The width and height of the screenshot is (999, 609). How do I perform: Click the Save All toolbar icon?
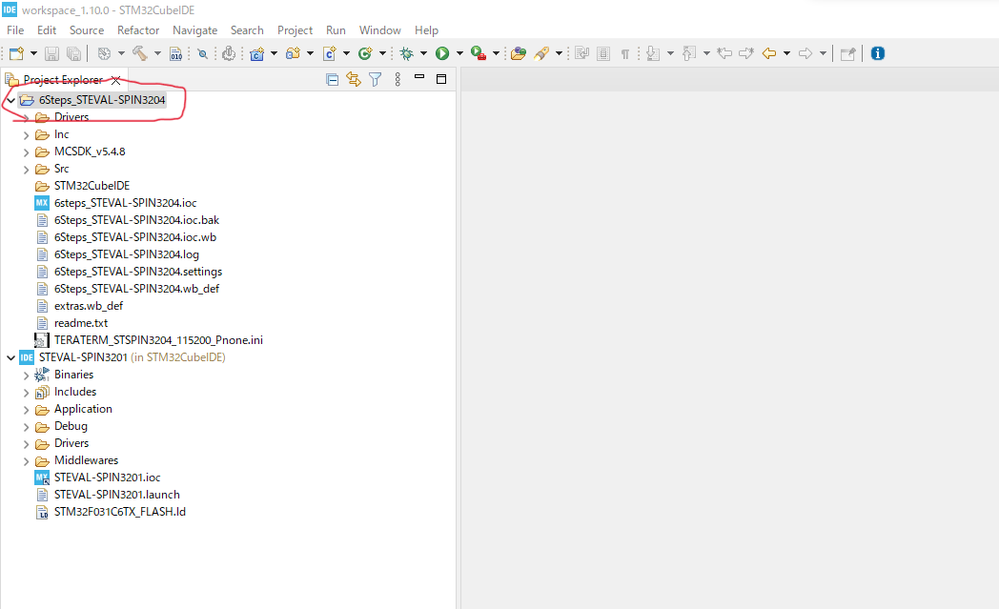coord(74,54)
